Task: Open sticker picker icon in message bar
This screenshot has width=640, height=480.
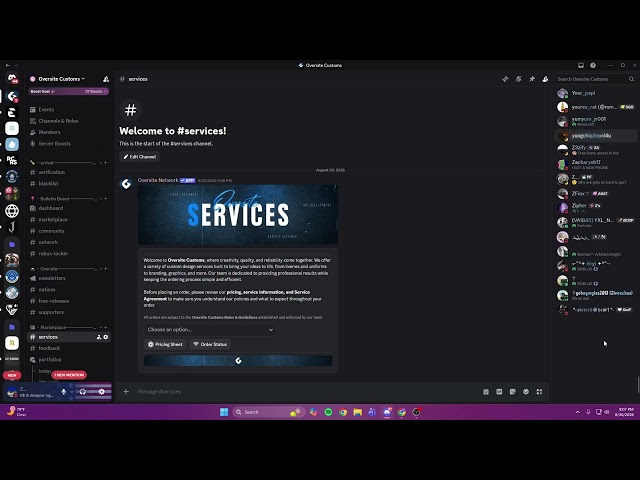Action: [513, 392]
